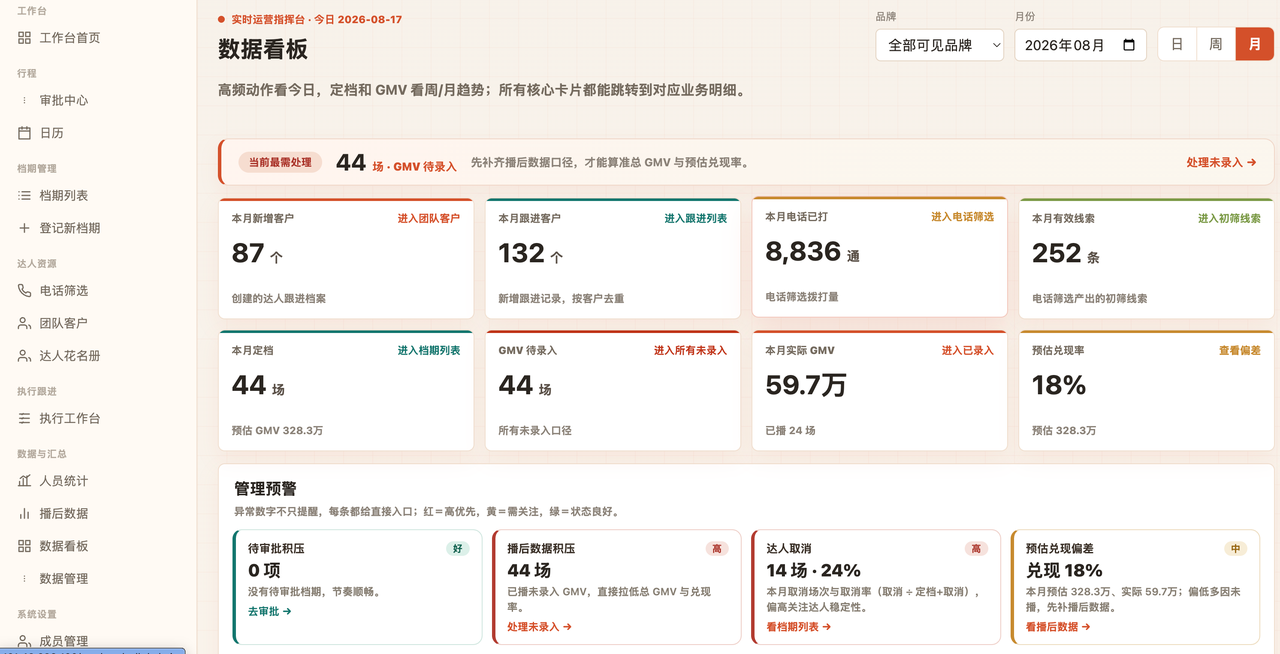This screenshot has height=654, width=1280.
Task: Click 进入初筛线索 on 本月有效线索 card
Action: (x=1229, y=218)
